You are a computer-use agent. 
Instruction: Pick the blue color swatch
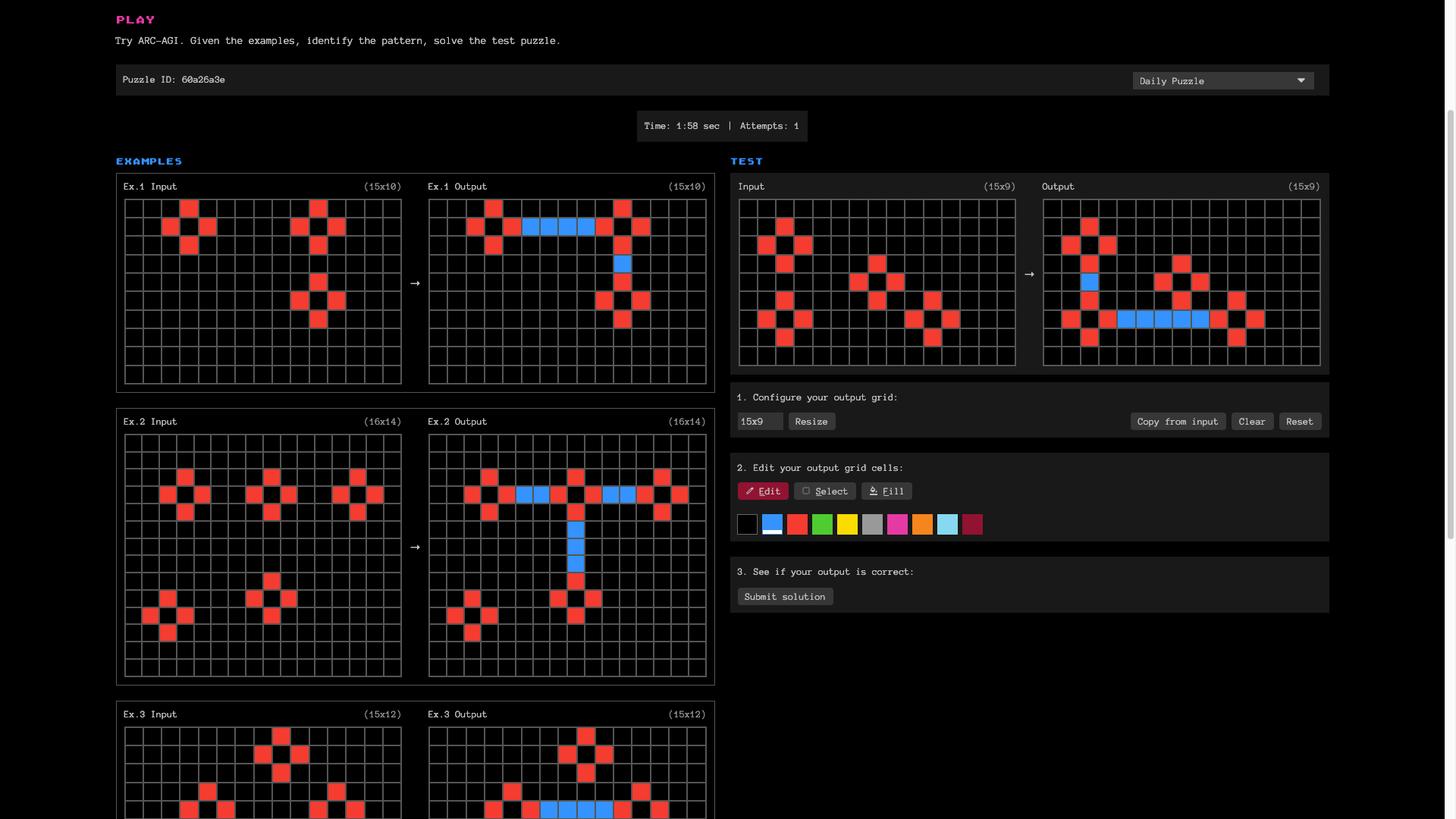click(x=772, y=524)
